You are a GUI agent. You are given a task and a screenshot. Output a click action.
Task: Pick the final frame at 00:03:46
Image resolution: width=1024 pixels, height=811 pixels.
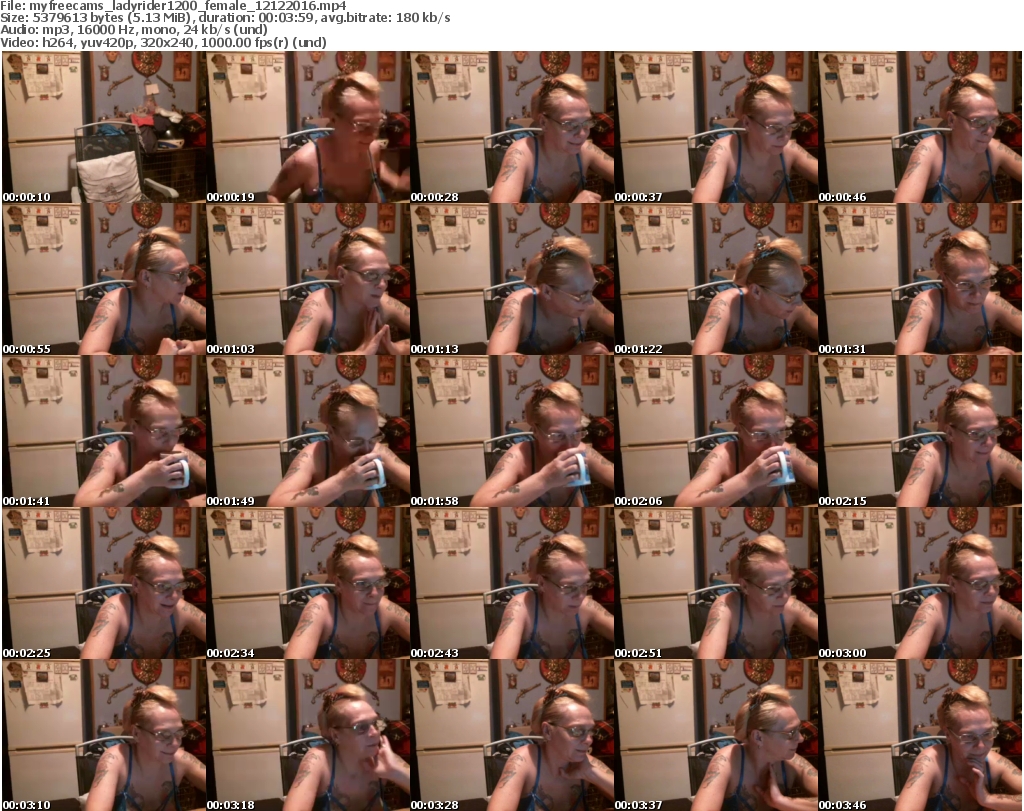pyautogui.click(x=920, y=735)
